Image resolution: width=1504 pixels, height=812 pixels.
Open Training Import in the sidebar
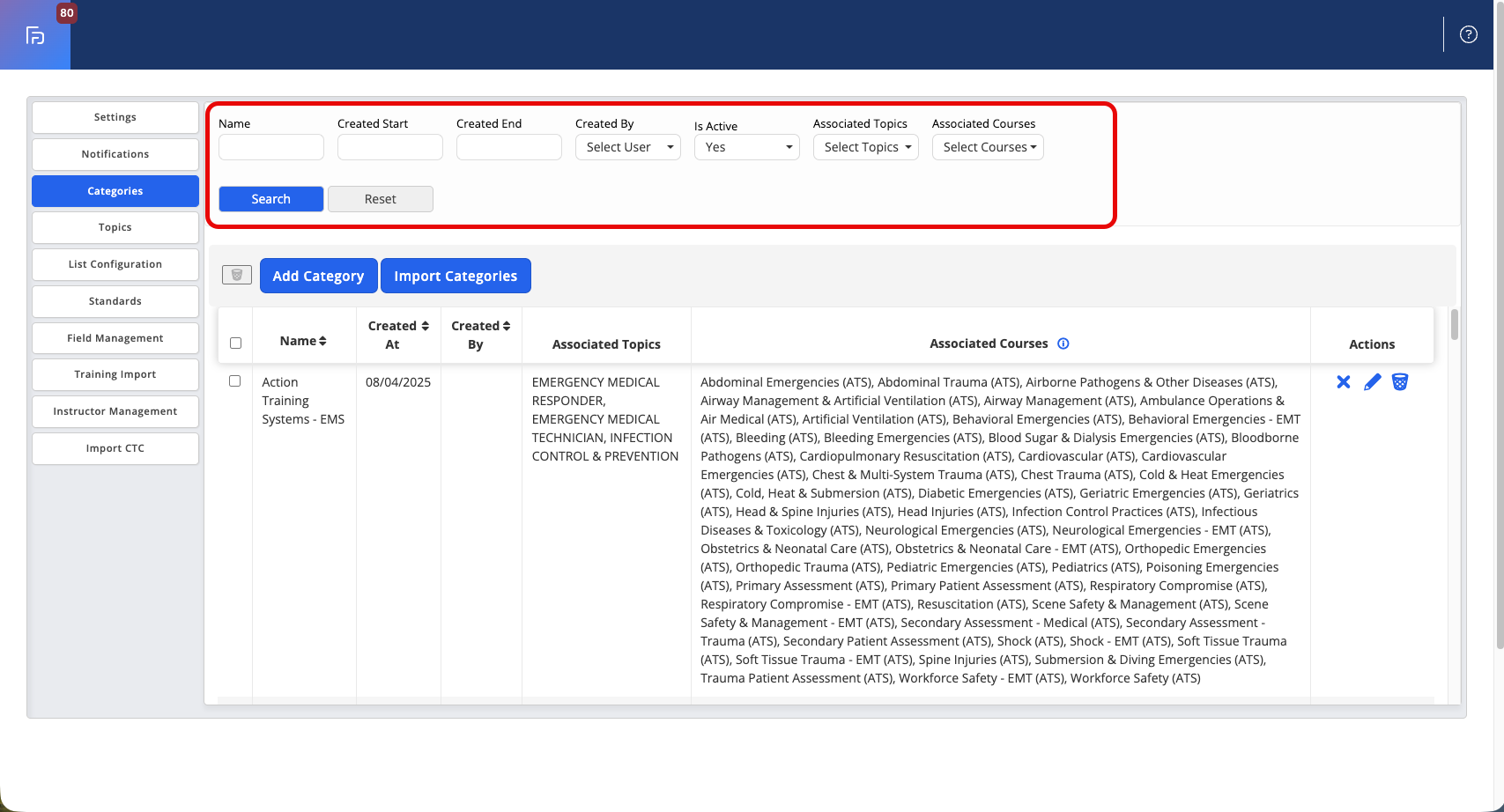(x=115, y=374)
